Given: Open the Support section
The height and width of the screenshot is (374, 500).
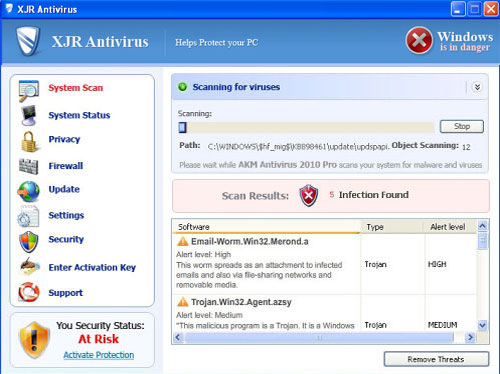Looking at the screenshot, I should 65,293.
